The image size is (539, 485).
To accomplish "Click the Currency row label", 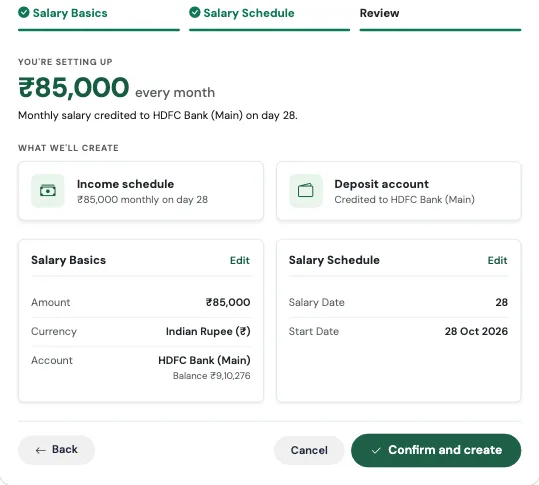I will (x=54, y=331).
